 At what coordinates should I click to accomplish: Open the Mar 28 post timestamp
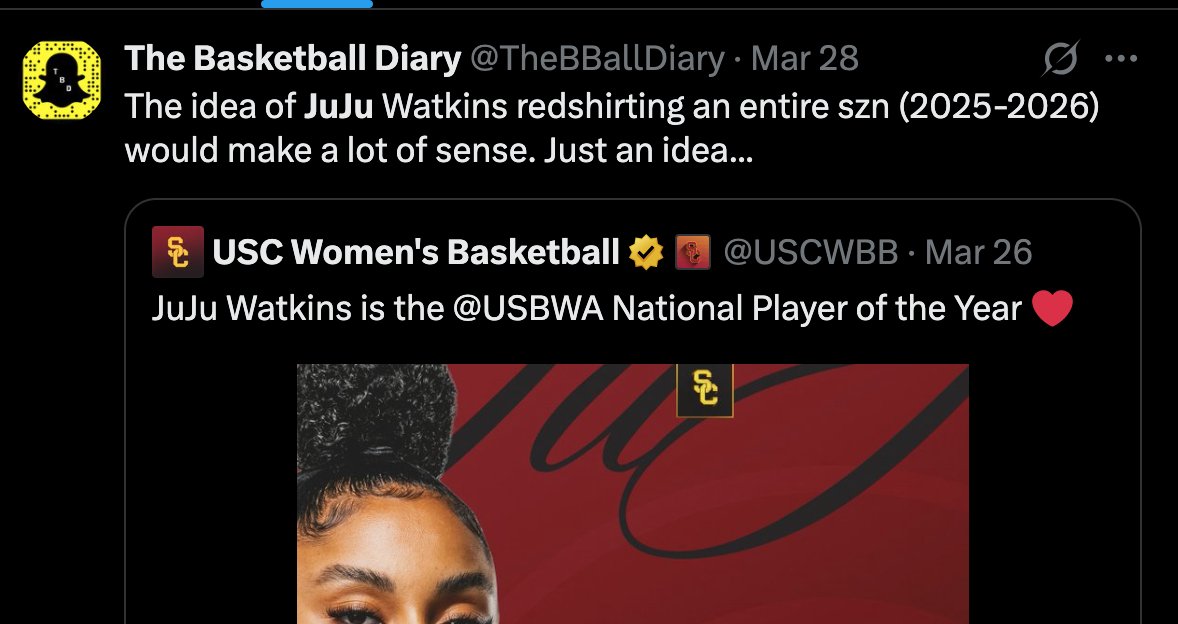point(805,59)
